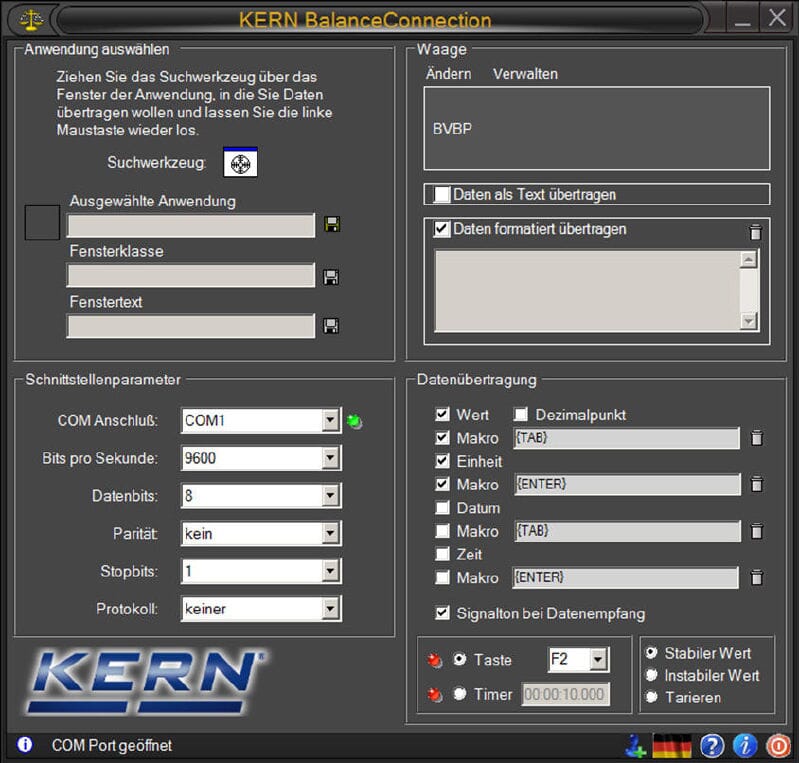Delete the second {TAB} Makro with trash icon
The width and height of the screenshot is (799, 763).
click(757, 531)
